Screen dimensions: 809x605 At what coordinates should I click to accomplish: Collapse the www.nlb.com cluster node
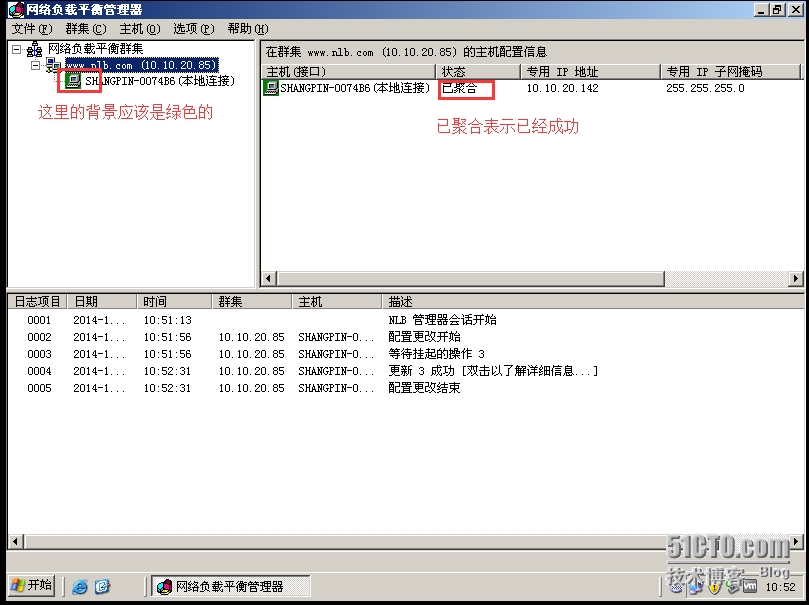[35, 66]
